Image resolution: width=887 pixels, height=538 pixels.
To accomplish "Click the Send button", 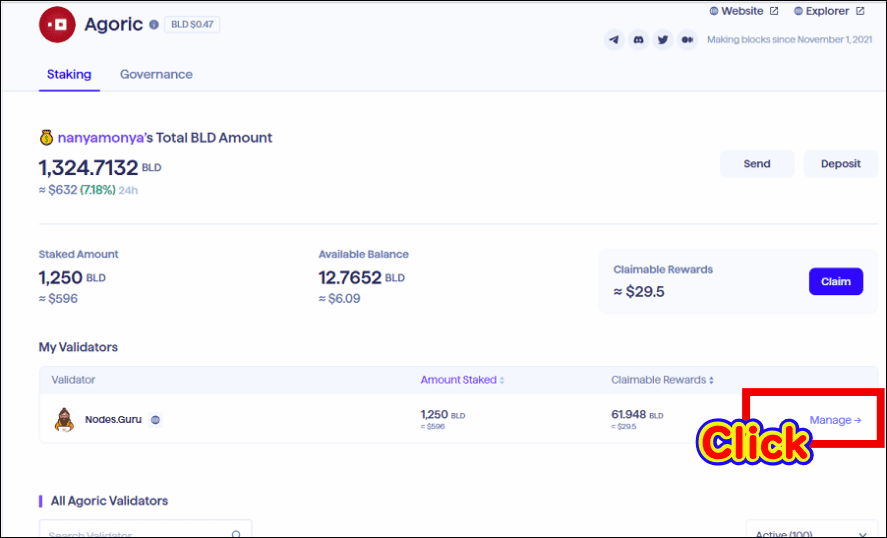I will pyautogui.click(x=757, y=163).
